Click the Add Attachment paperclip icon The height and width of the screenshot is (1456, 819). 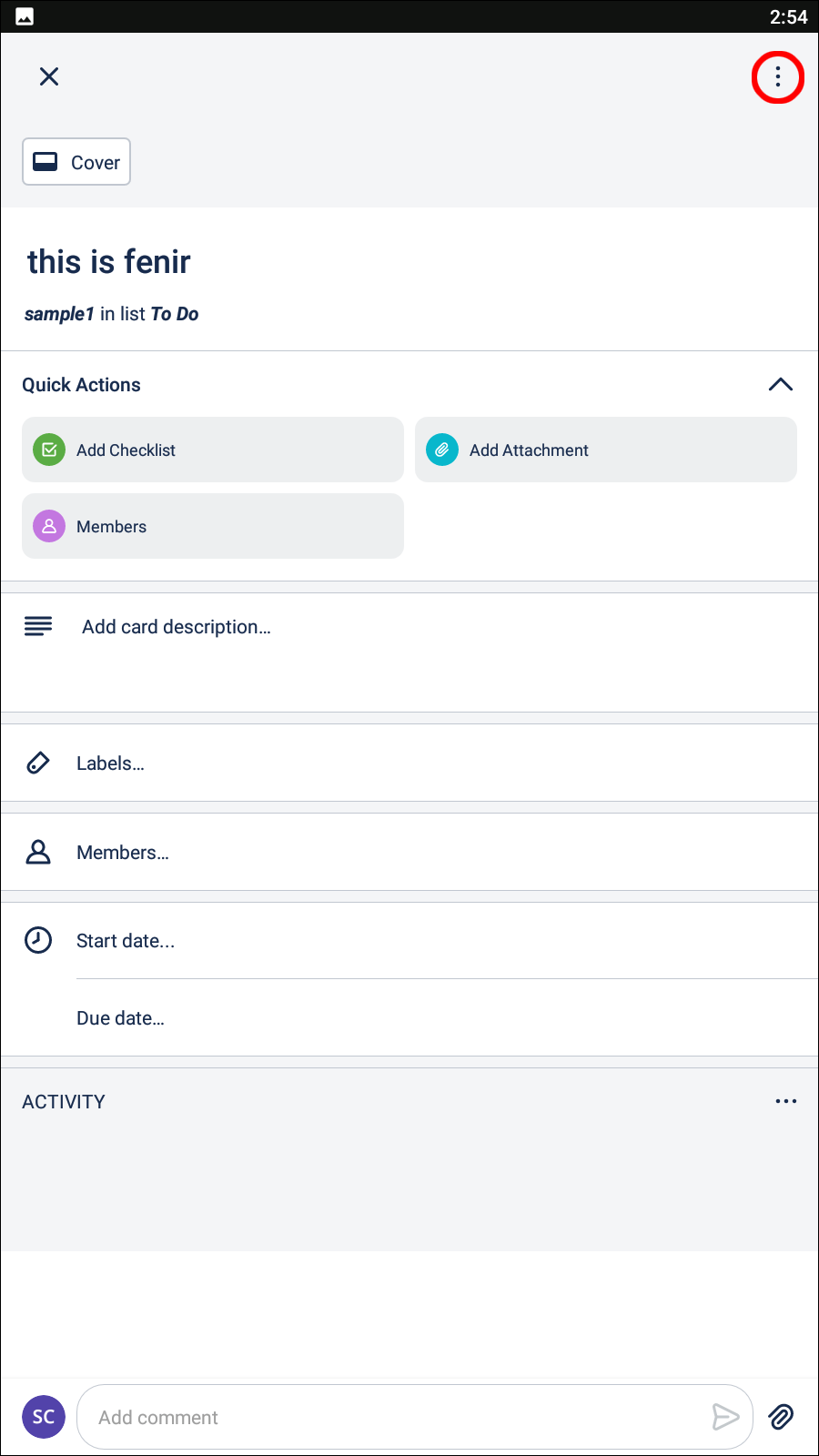coord(441,450)
